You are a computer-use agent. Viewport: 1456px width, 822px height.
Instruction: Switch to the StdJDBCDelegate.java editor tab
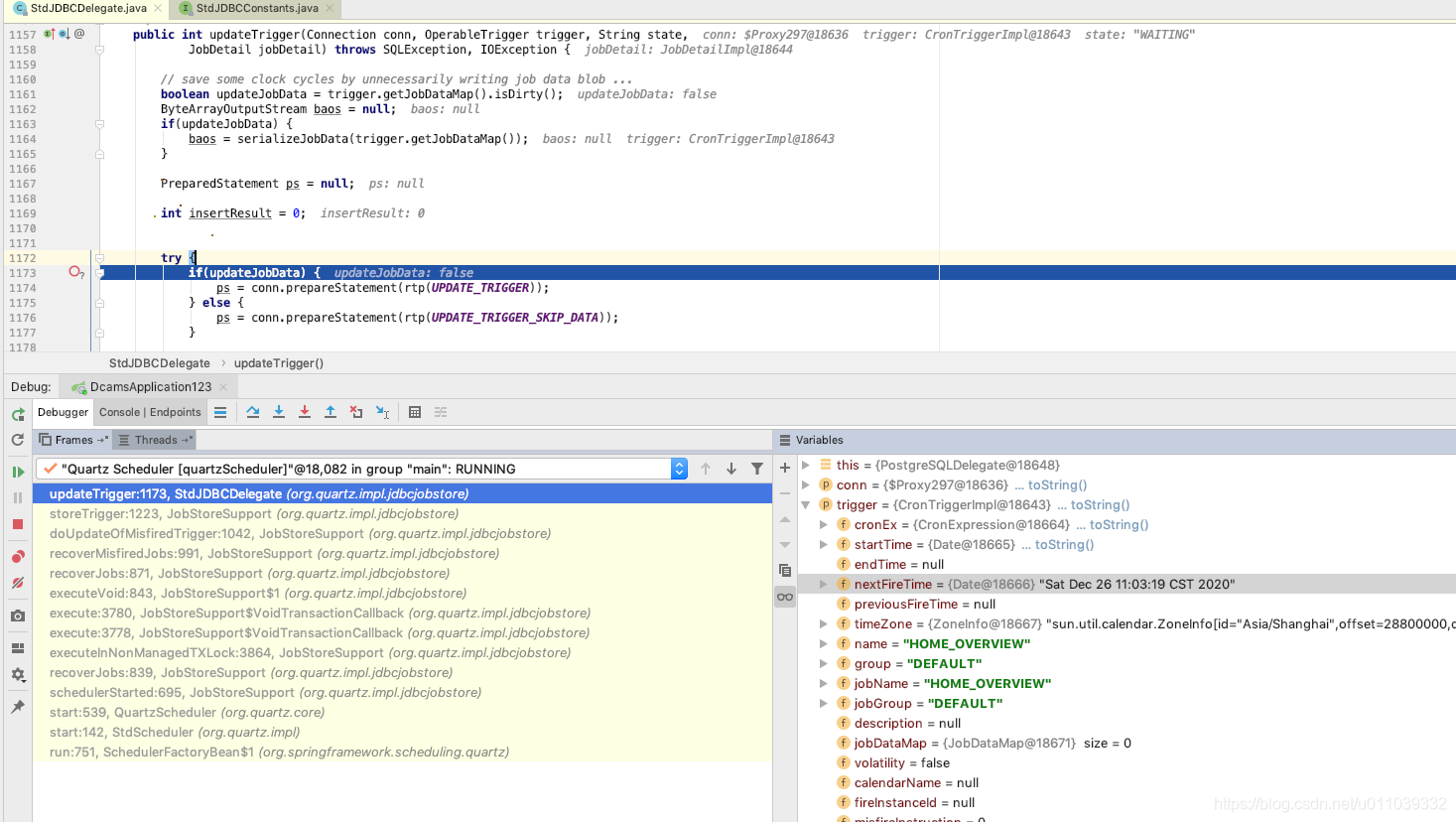[87, 8]
